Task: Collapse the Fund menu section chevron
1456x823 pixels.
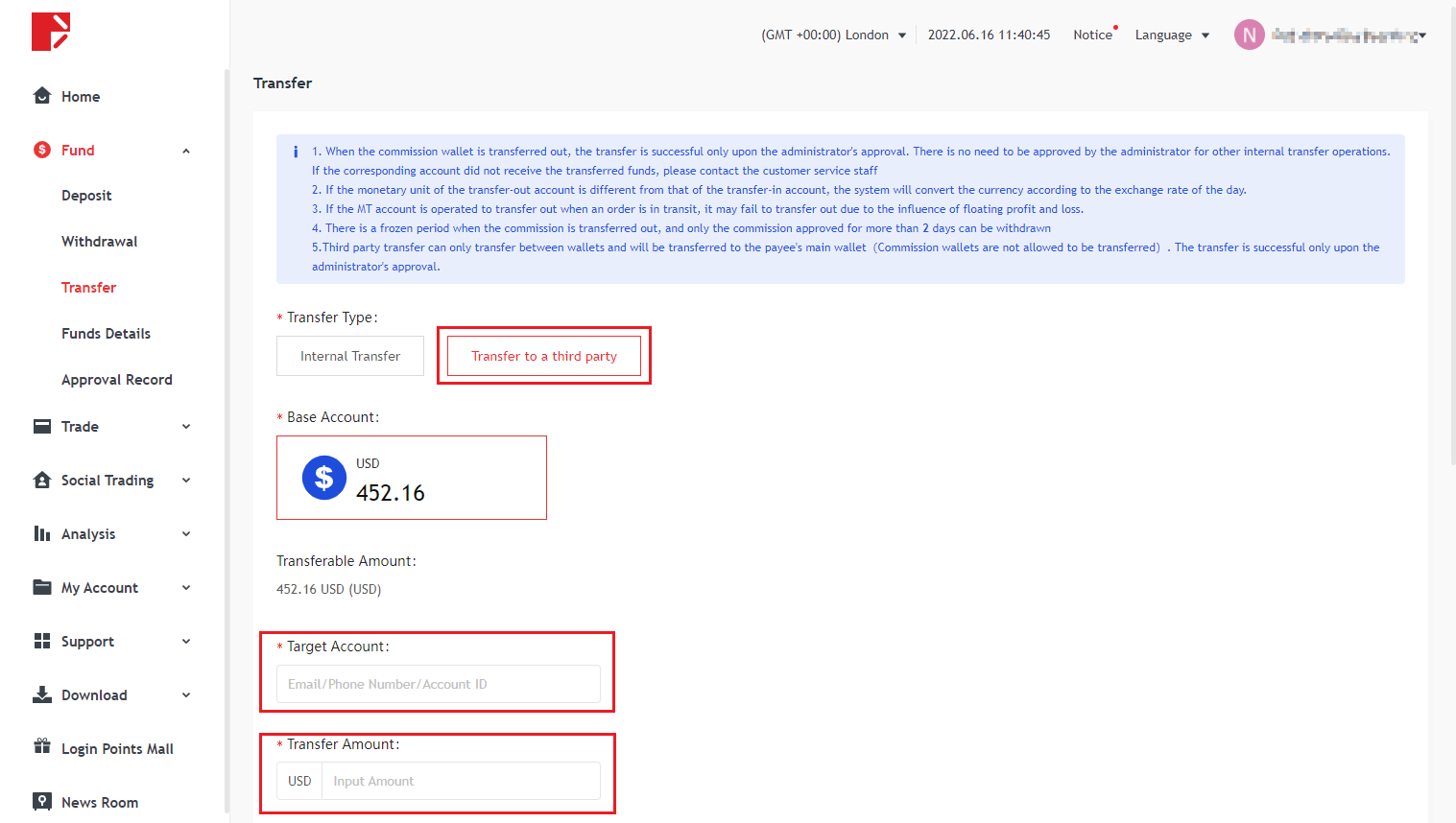Action: click(186, 151)
